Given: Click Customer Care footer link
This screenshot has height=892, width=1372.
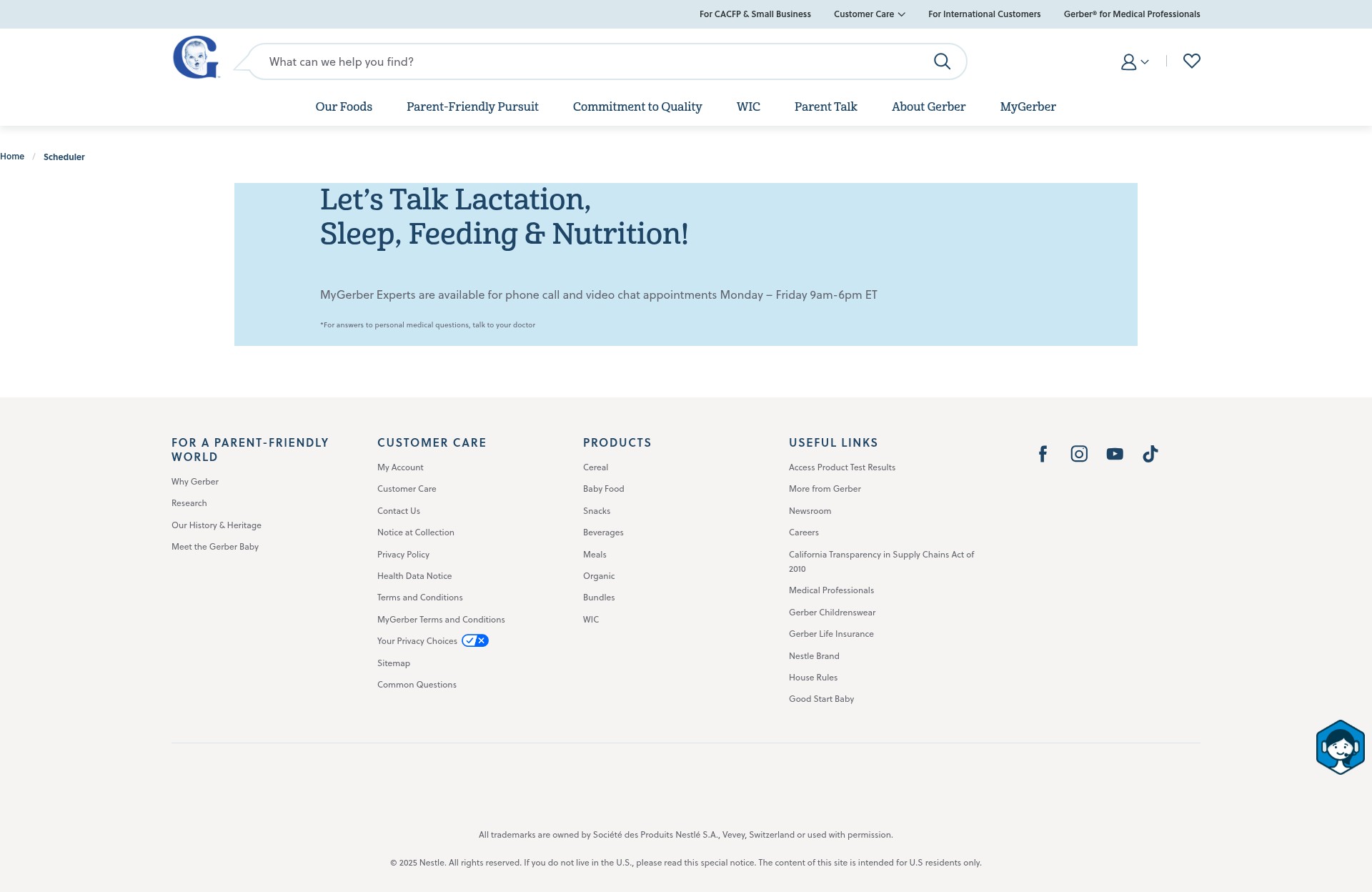Looking at the screenshot, I should [407, 489].
